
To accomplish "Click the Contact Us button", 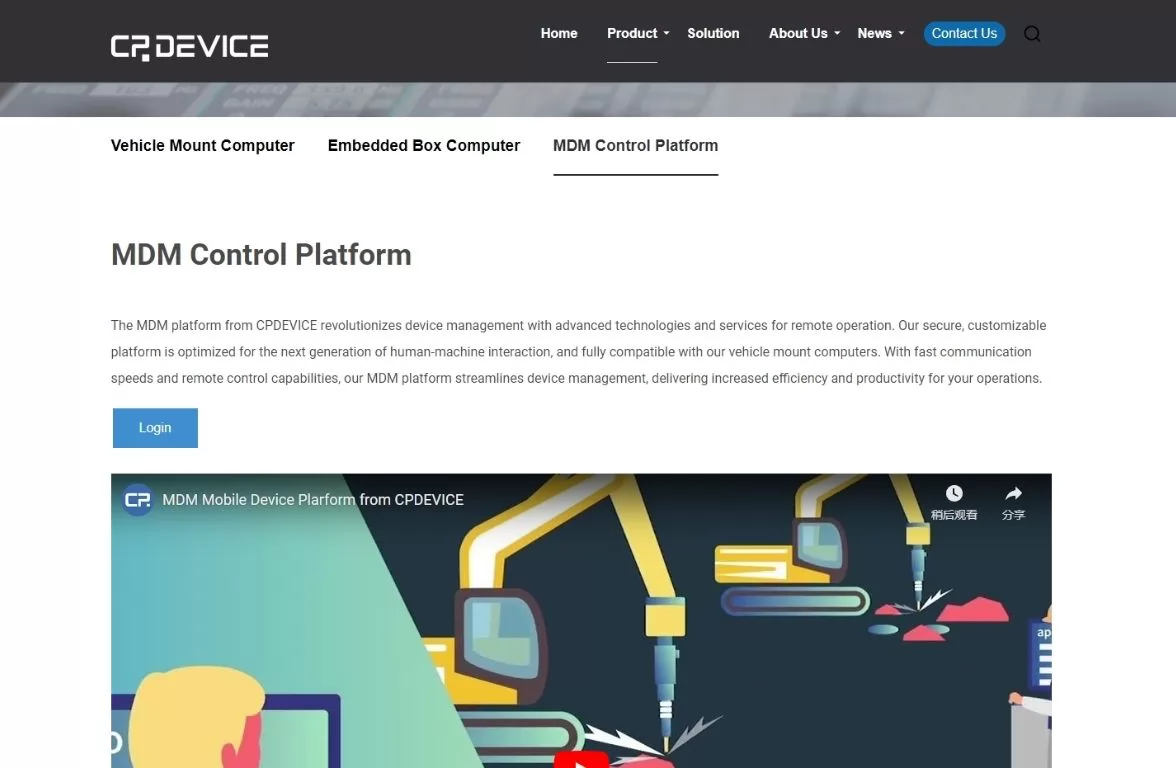I will [964, 33].
